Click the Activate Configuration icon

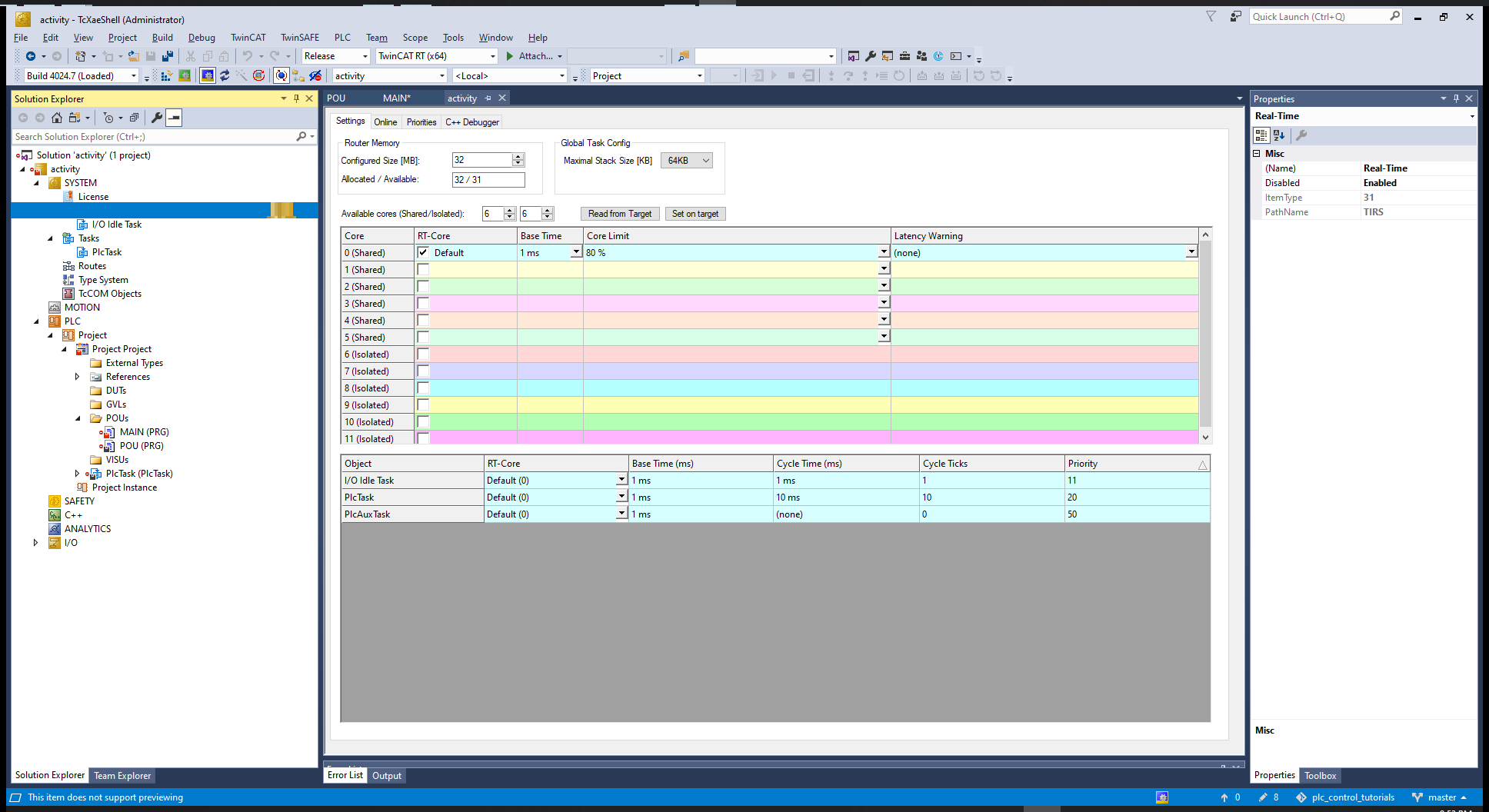pyautogui.click(x=166, y=75)
